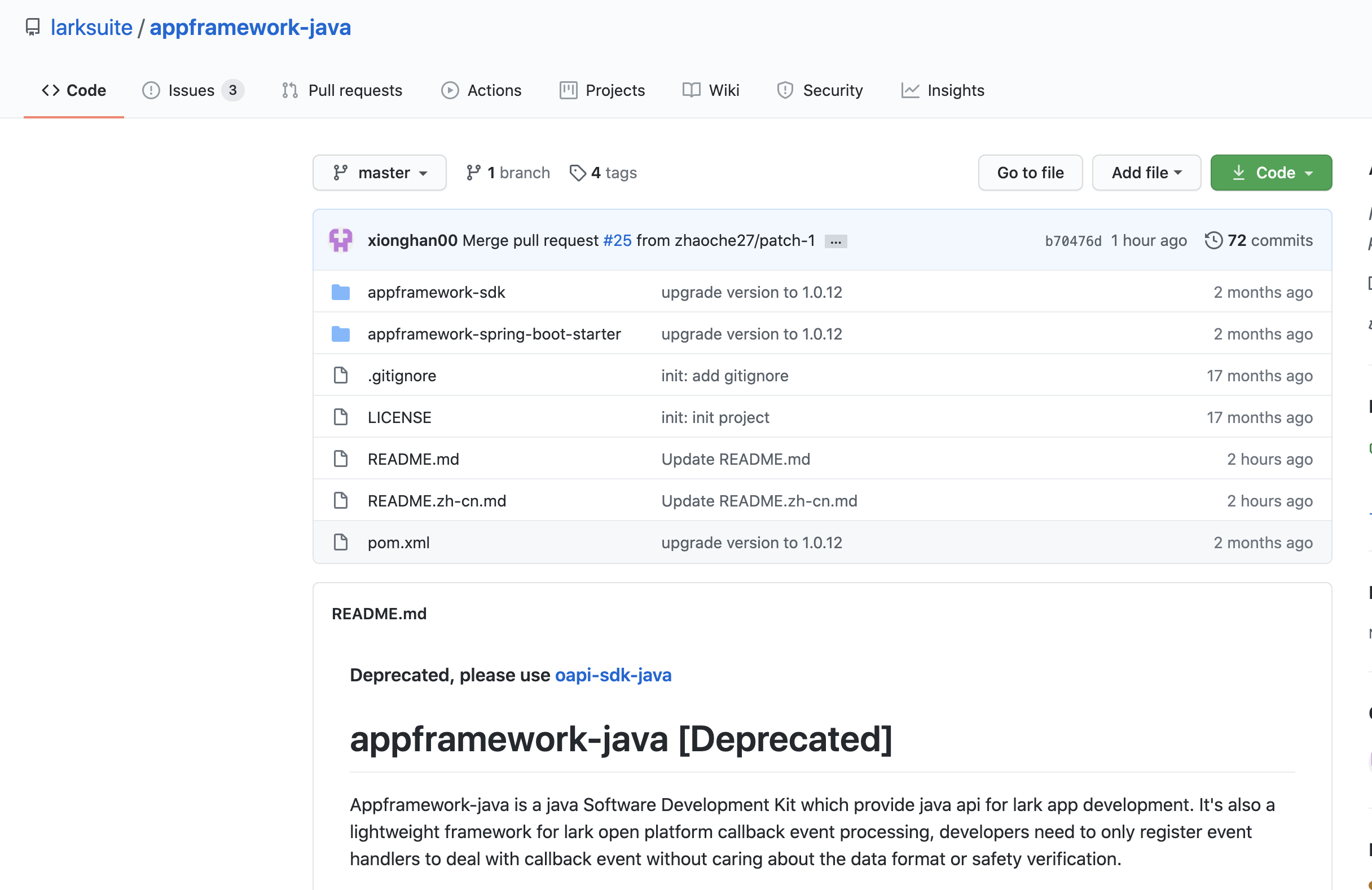Open the Pull requests tab

[342, 90]
